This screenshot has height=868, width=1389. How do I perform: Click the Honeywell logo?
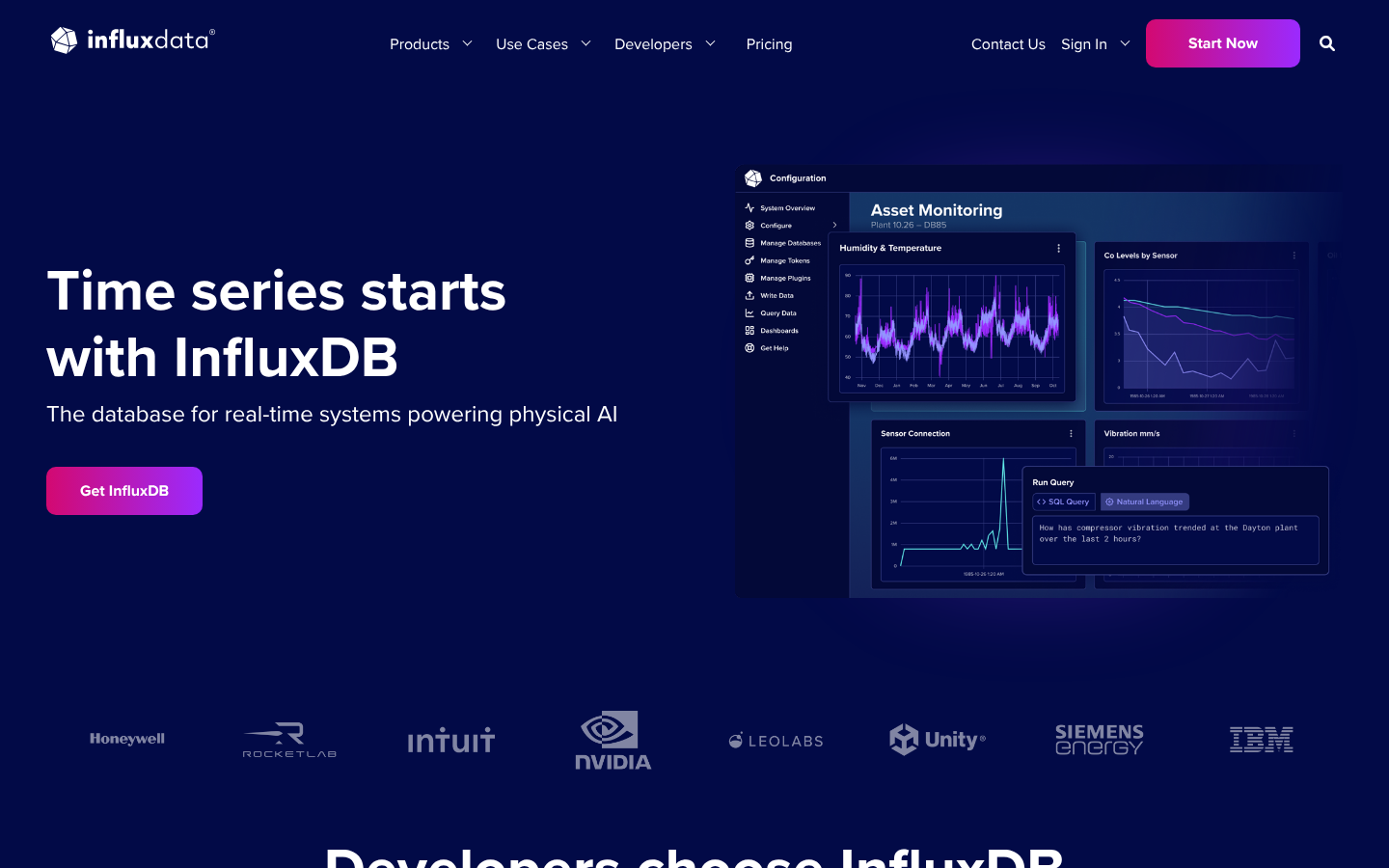(127, 739)
